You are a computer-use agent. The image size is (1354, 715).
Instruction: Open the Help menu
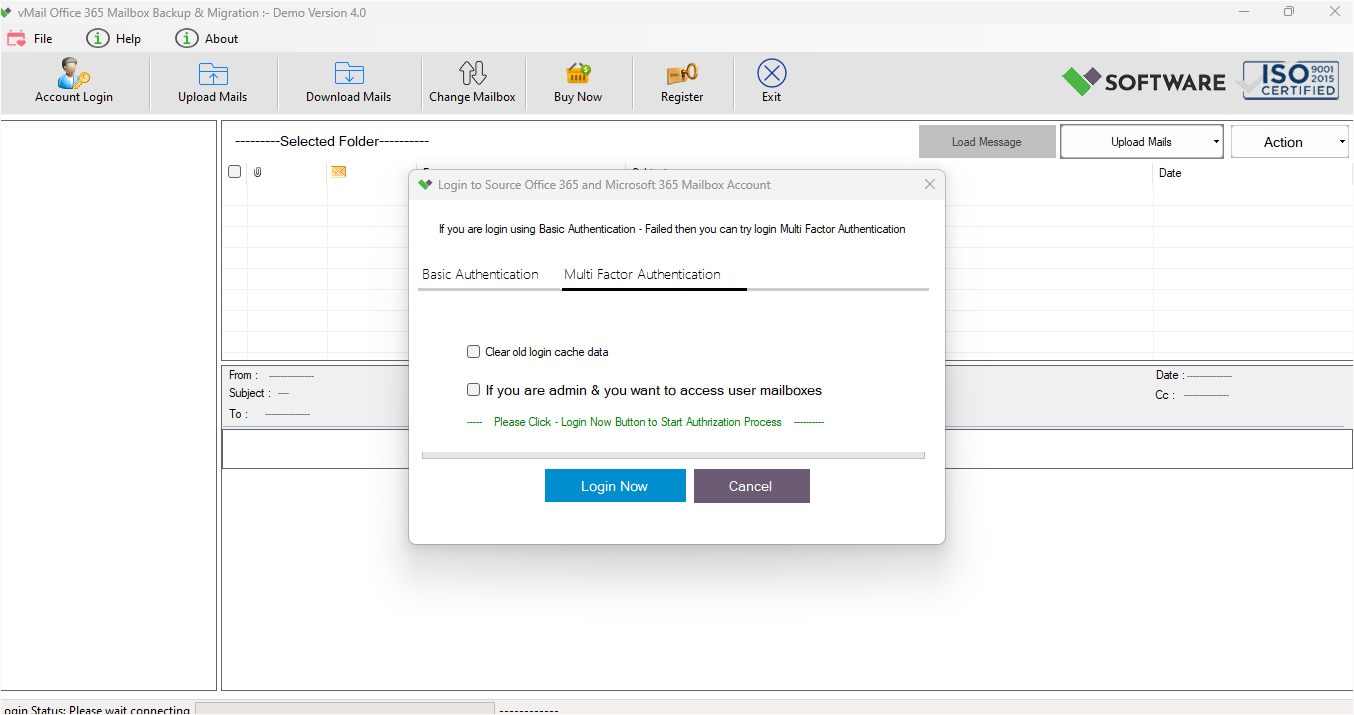(128, 39)
